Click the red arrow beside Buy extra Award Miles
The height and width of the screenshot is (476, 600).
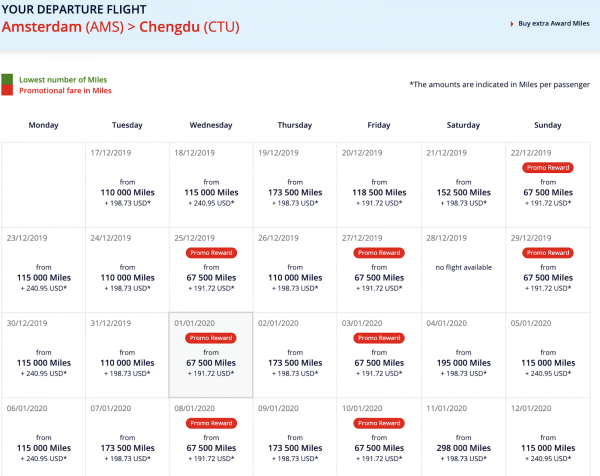coord(511,23)
